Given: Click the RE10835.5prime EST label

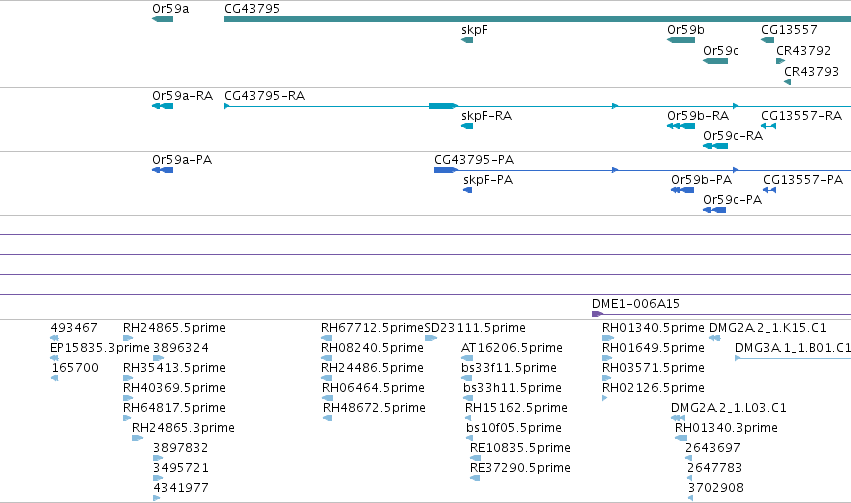Looking at the screenshot, I should coord(520,448).
